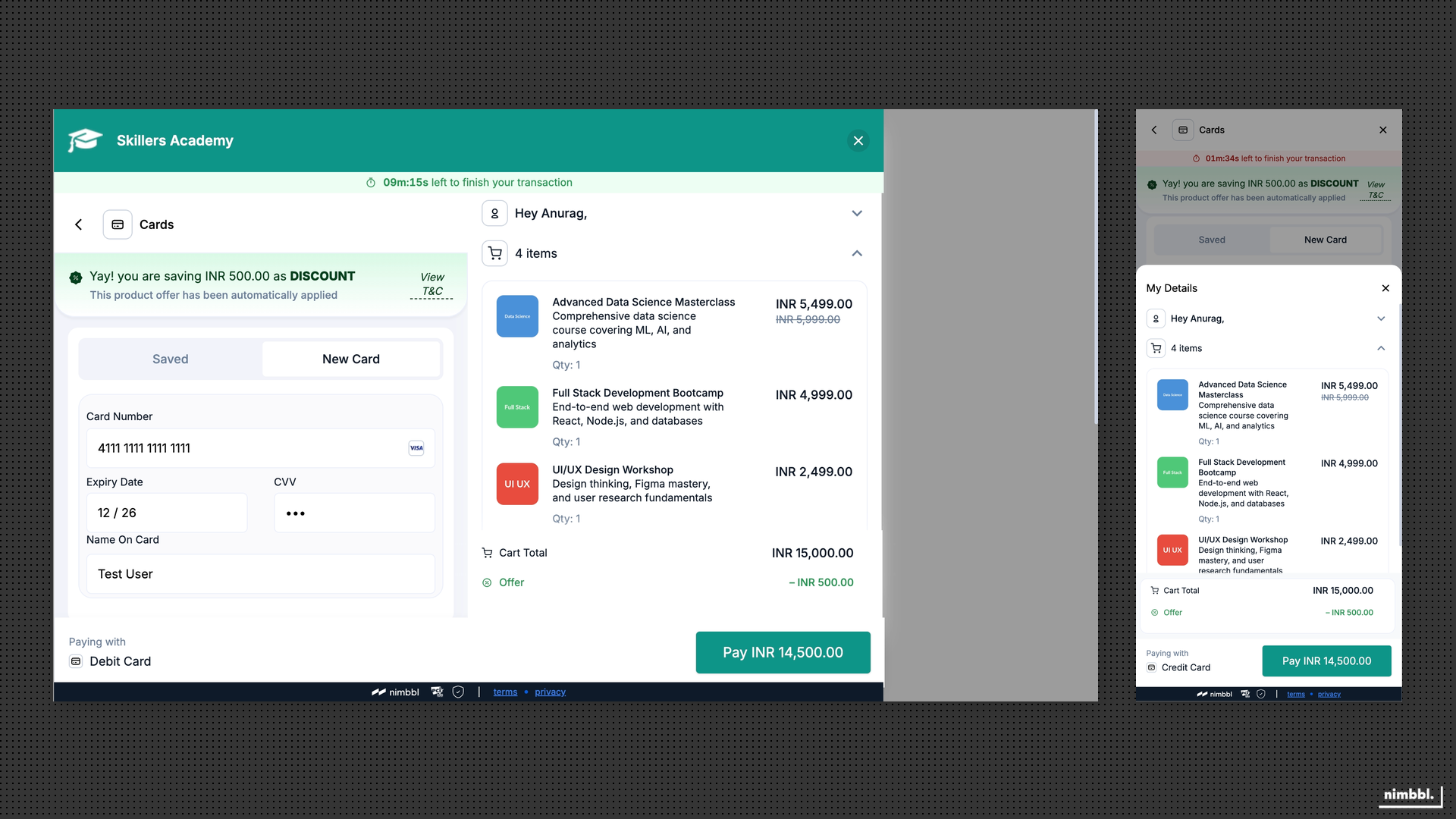Screen dimensions: 1456x819
Task: Click the debit card icon under Paying with
Action: click(76, 661)
